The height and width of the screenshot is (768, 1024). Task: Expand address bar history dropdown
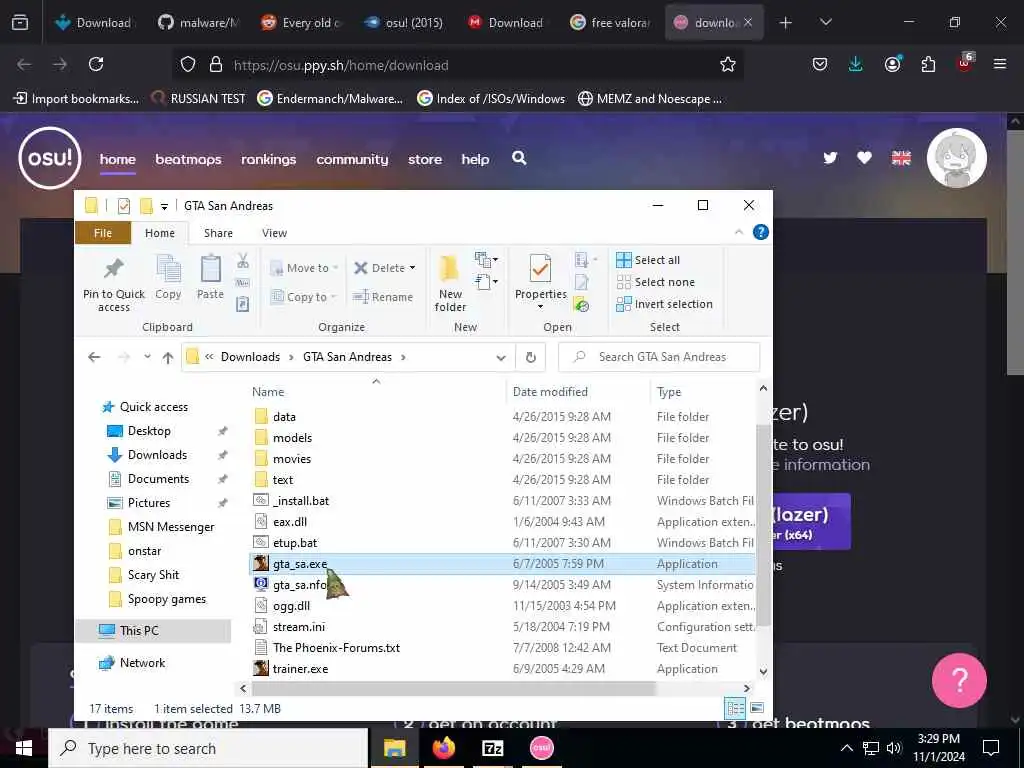point(501,357)
